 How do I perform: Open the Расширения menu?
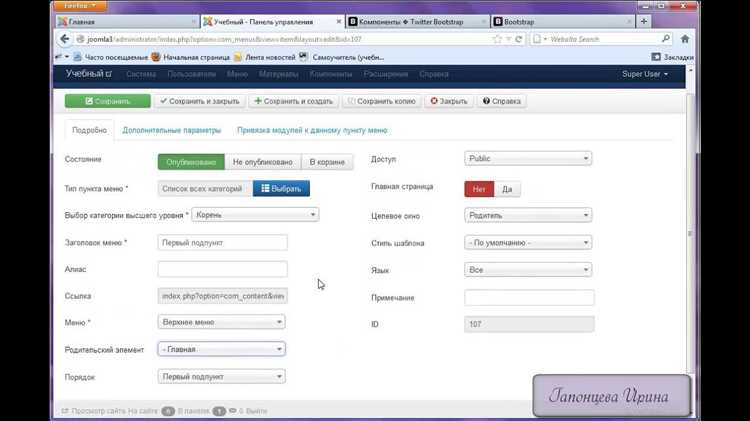(x=386, y=74)
